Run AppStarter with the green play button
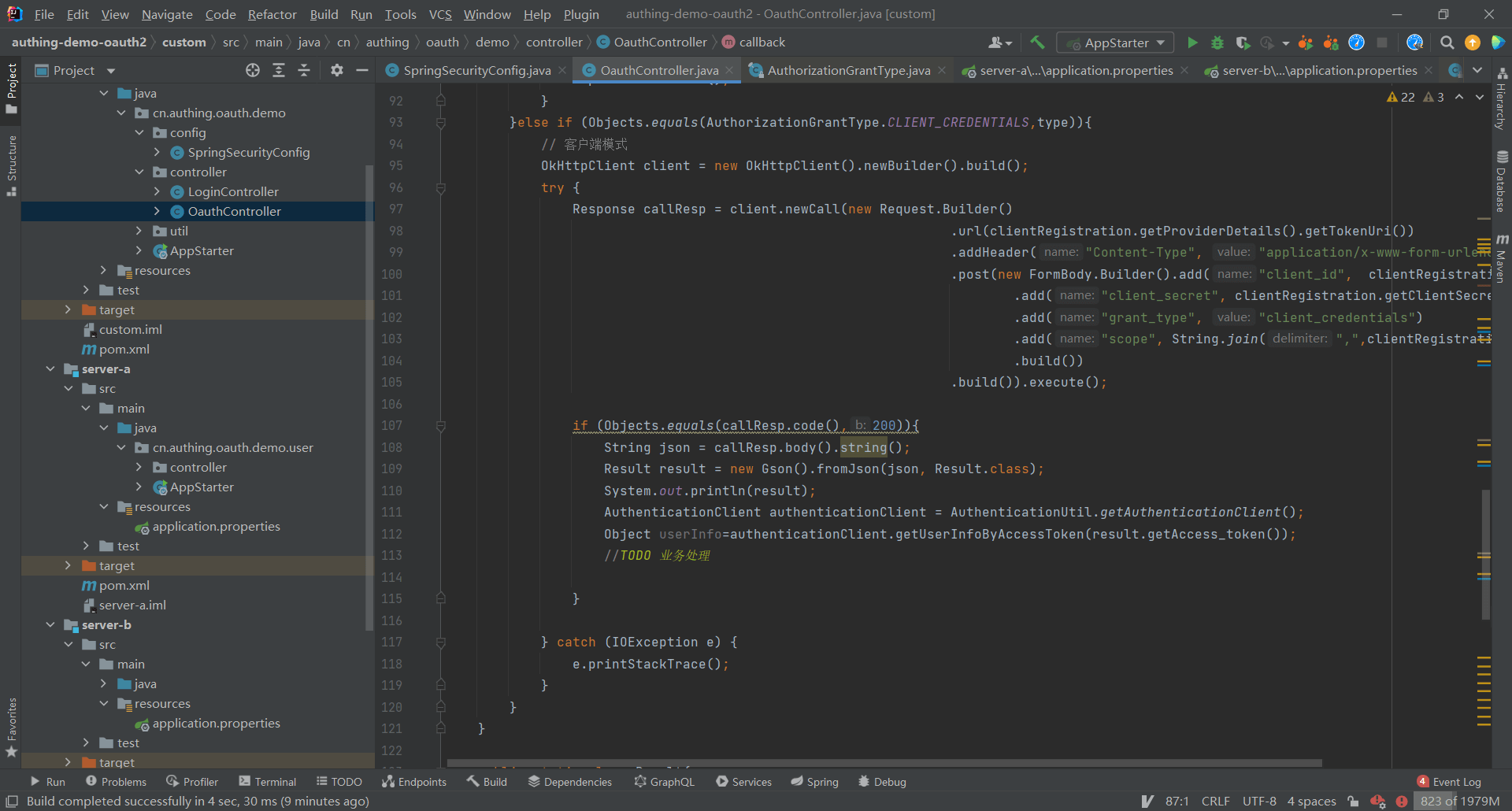This screenshot has width=1512, height=811. (1192, 43)
